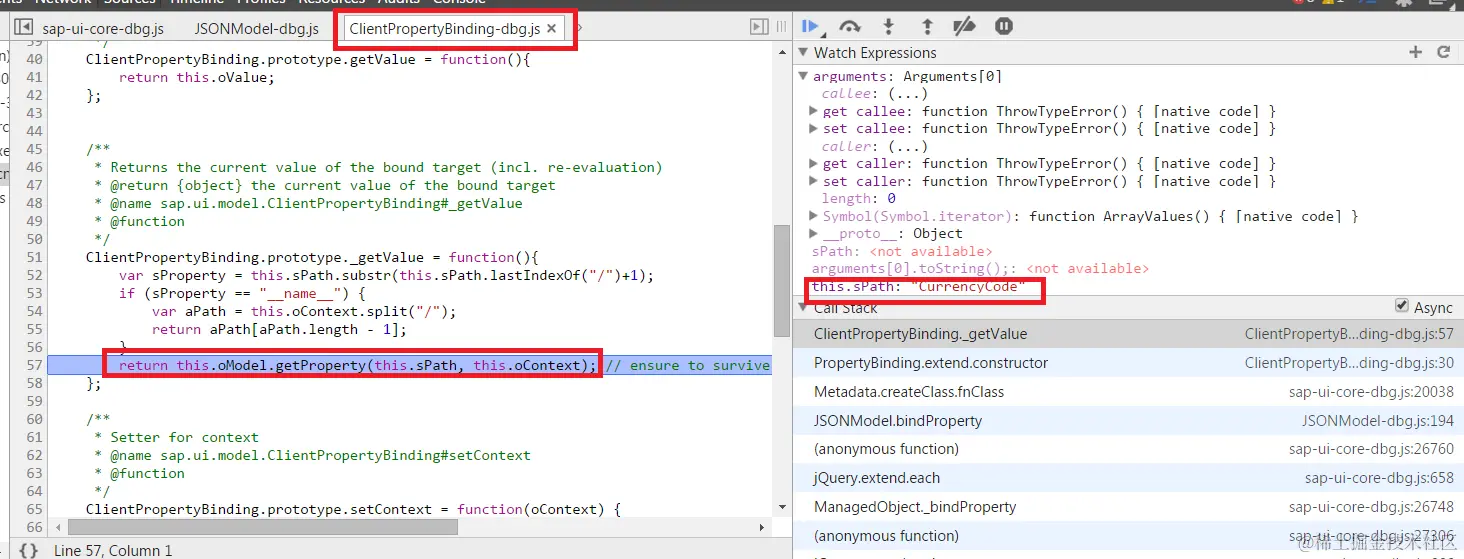
Task: Click the code editor horizontal scrollbar thumb
Action: pos(261,526)
